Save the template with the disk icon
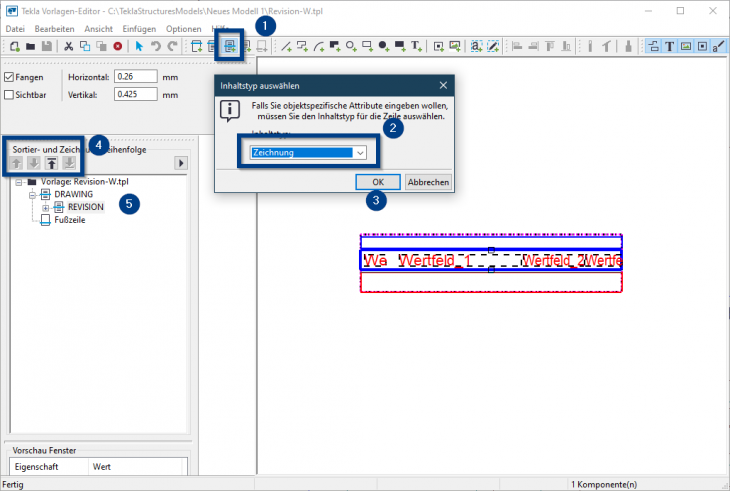The width and height of the screenshot is (730, 491). click(47, 46)
